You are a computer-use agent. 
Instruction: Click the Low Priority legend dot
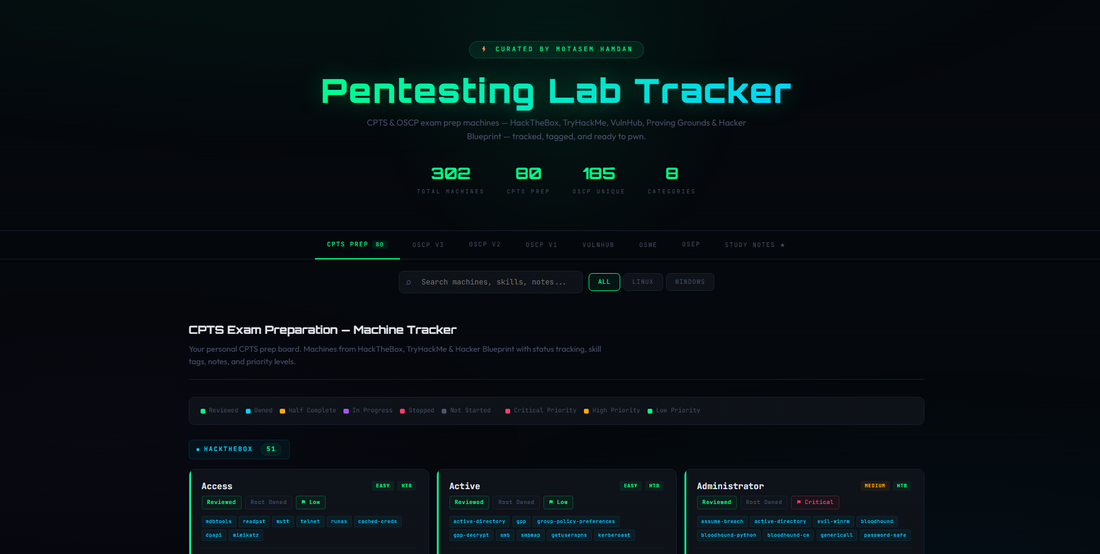point(650,411)
